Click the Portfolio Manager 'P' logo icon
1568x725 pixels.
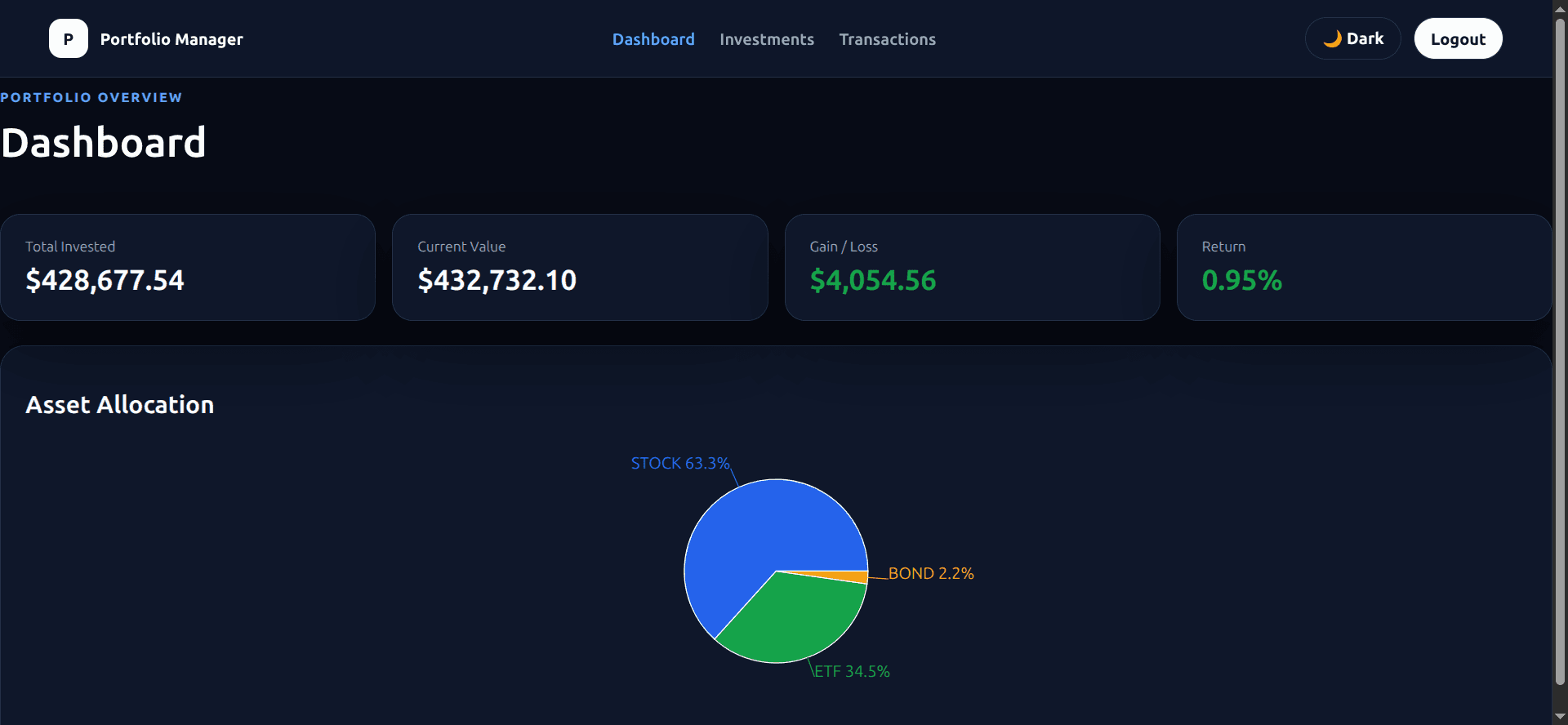69,38
